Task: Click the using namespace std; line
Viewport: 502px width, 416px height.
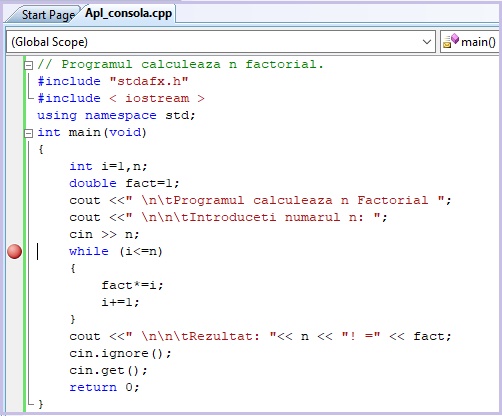Action: [x=116, y=115]
